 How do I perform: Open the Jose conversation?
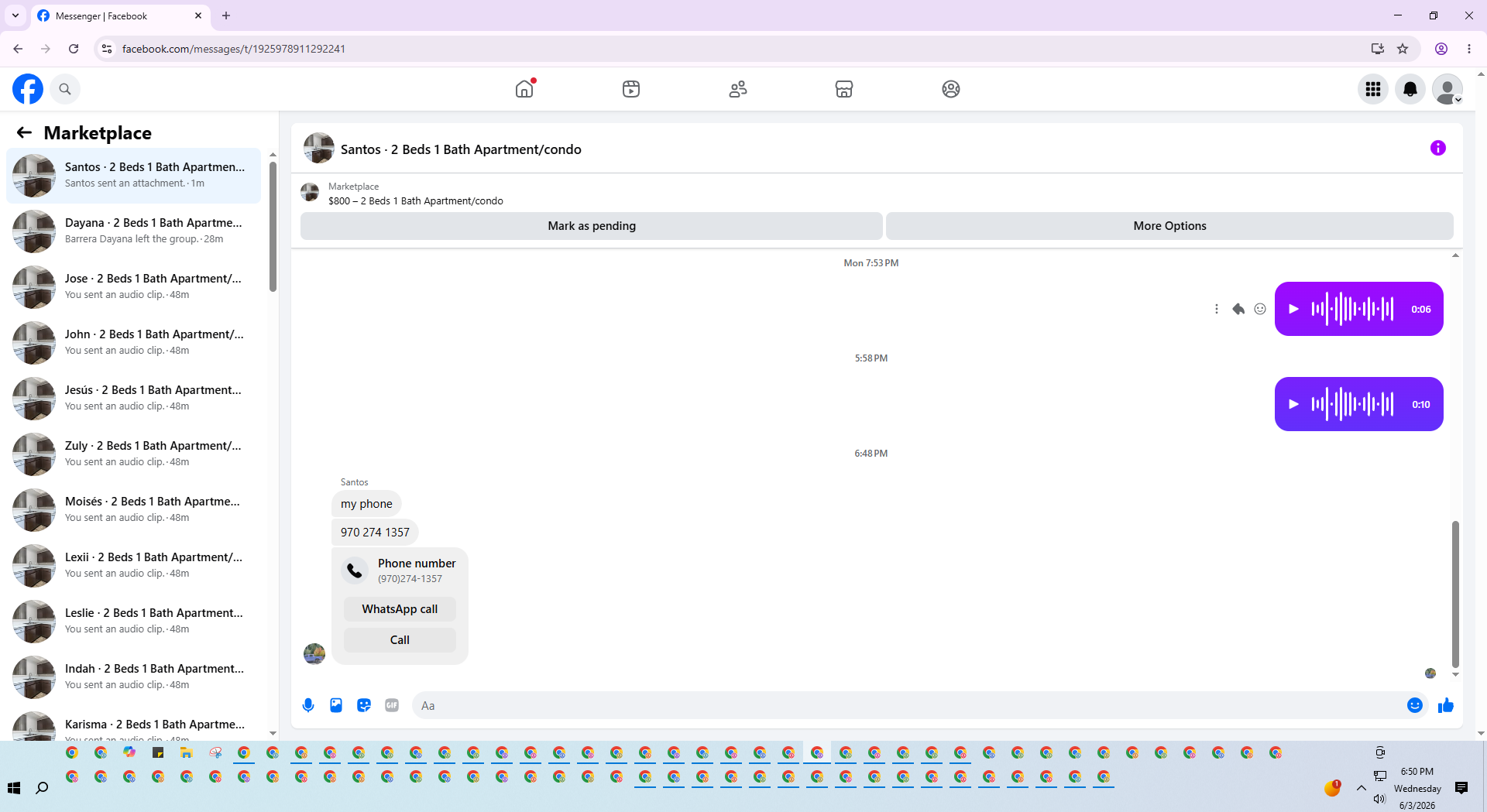point(133,286)
